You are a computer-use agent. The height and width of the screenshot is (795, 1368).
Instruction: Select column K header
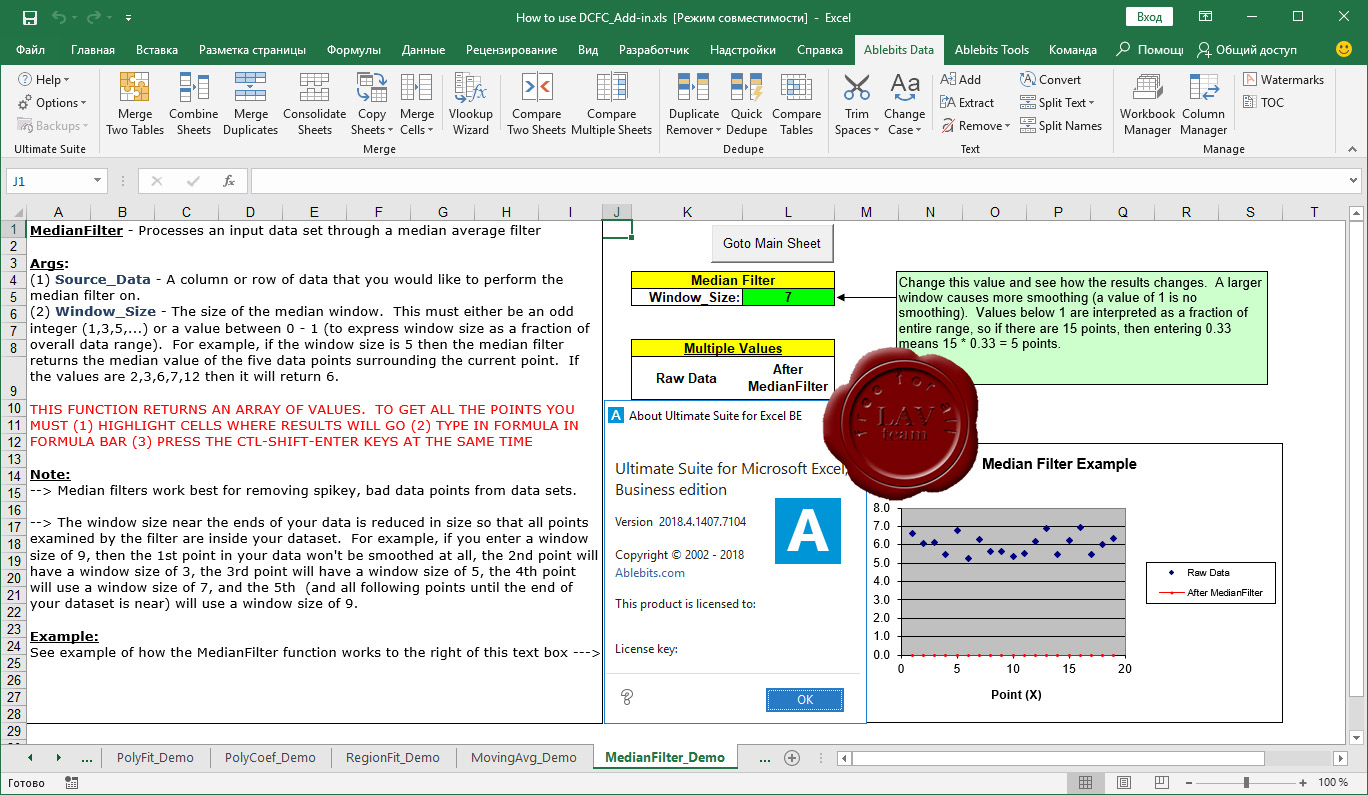coord(687,211)
